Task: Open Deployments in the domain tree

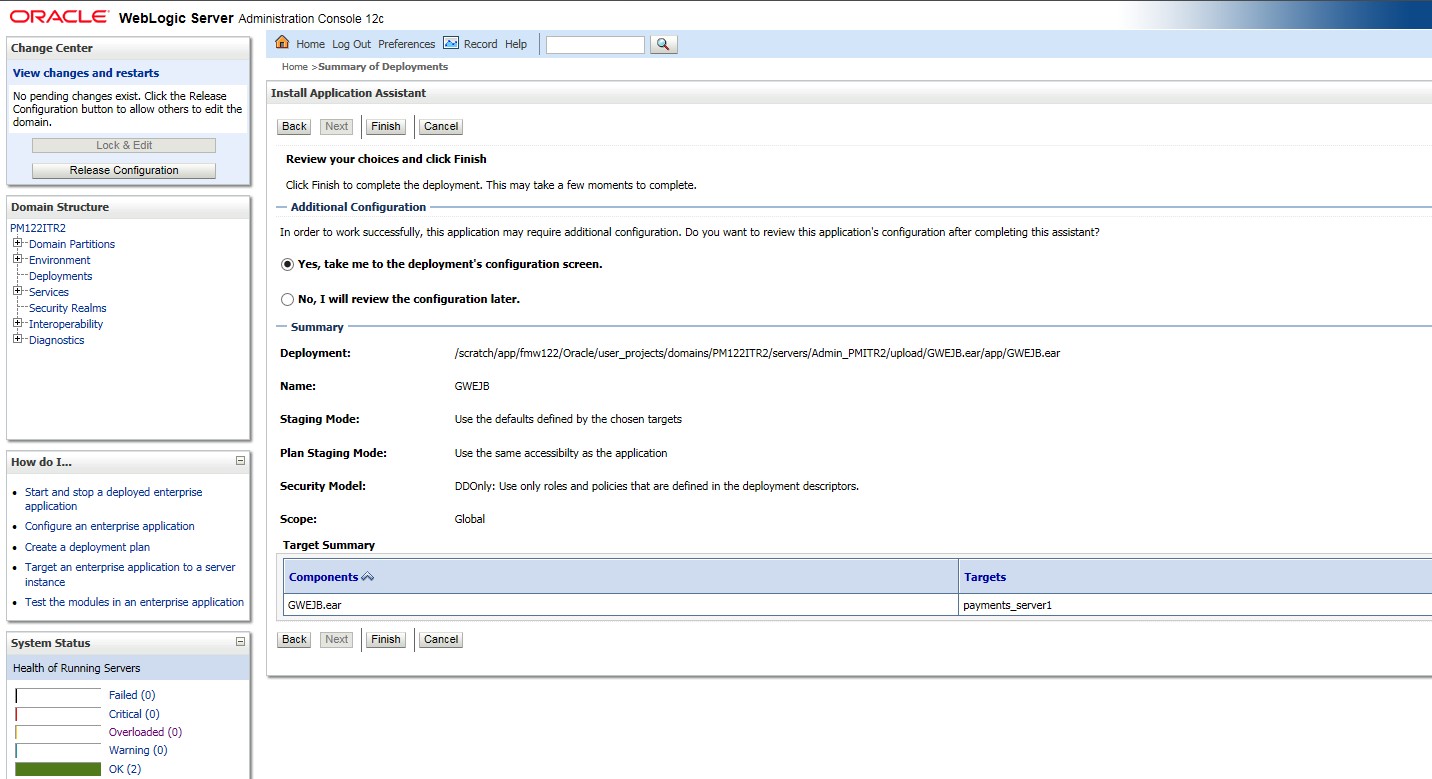Action: click(x=61, y=276)
